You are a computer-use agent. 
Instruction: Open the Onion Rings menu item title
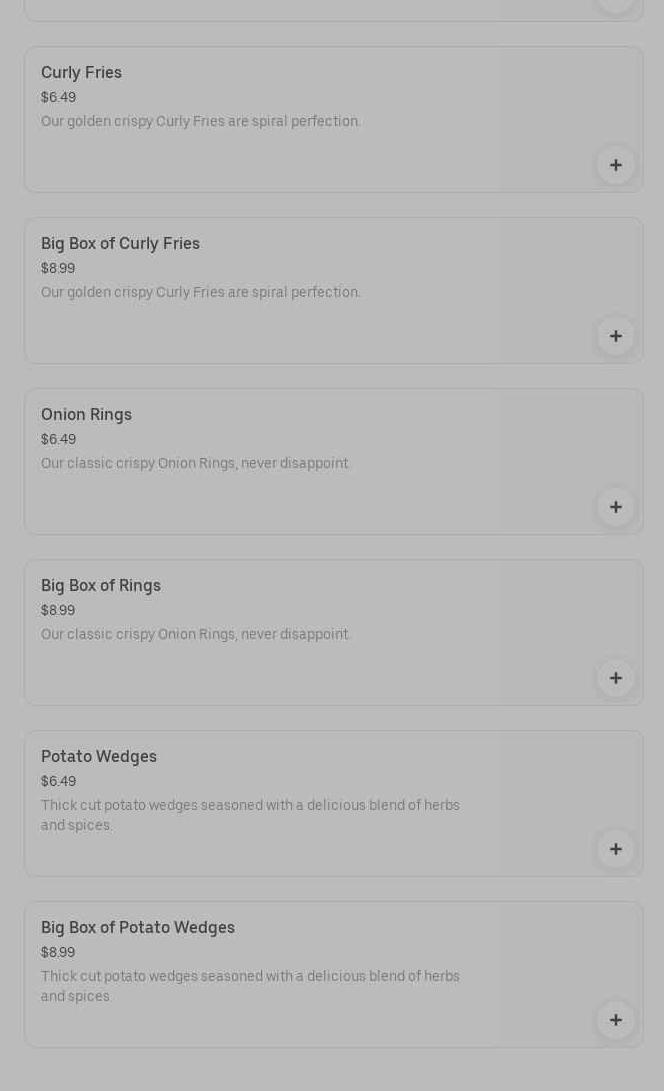click(x=86, y=415)
